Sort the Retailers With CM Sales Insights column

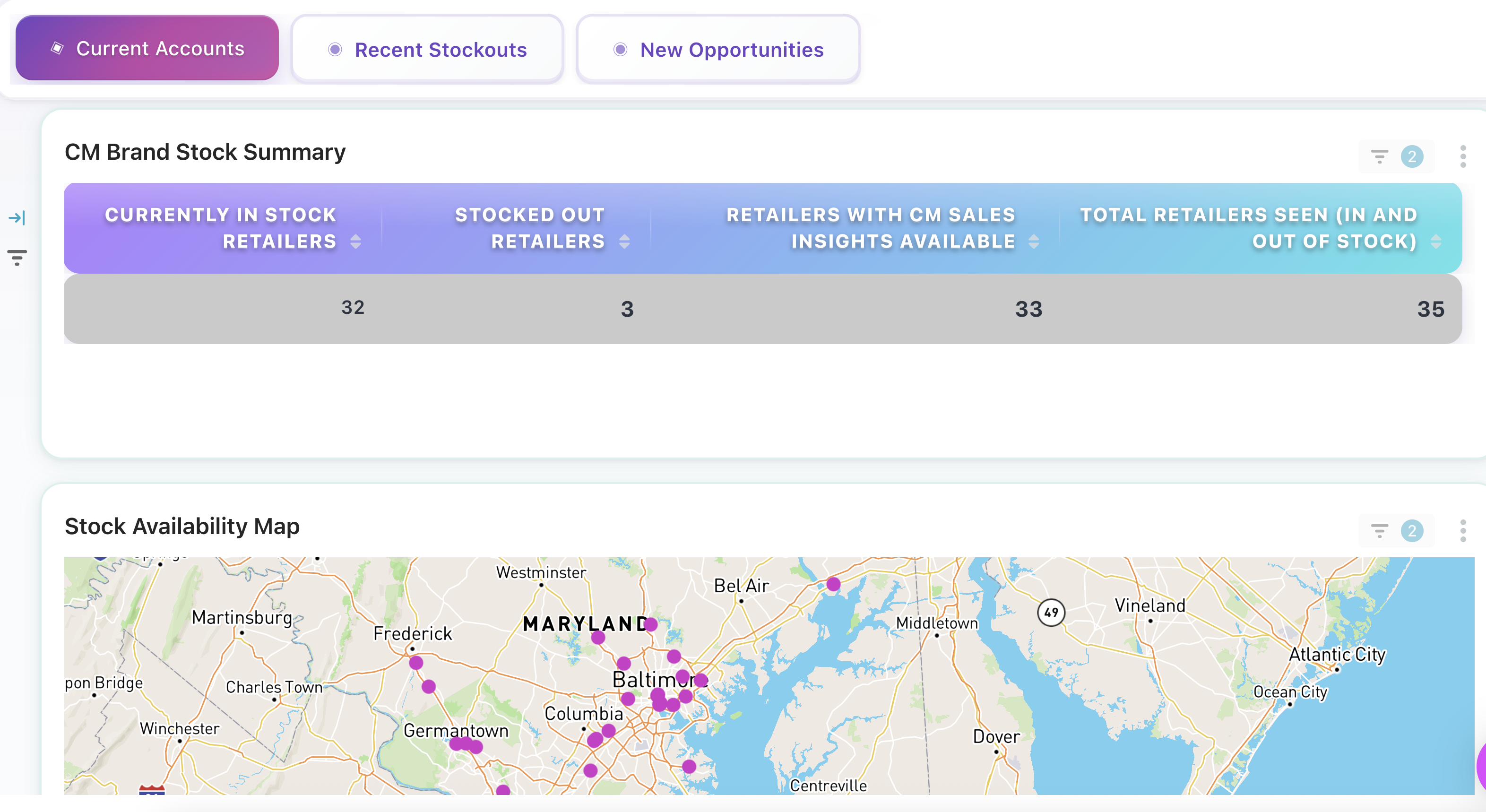(x=1033, y=242)
